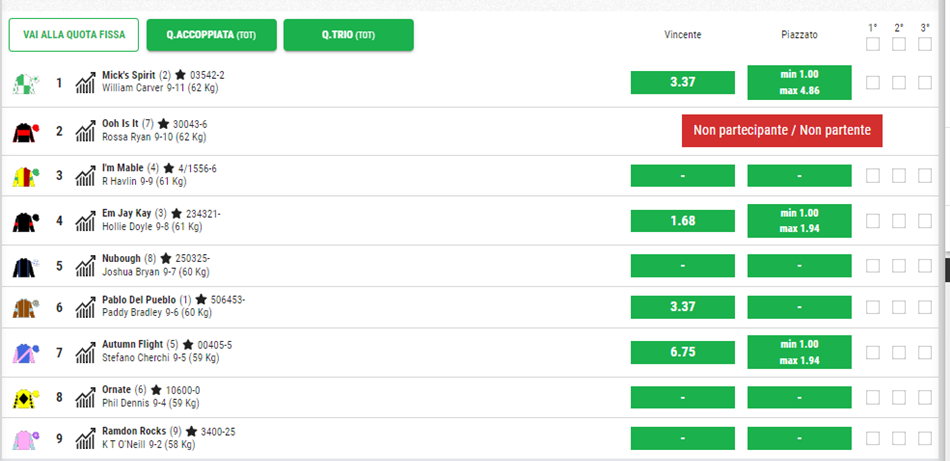950x461 pixels.
Task: Click the red Non partecipante / Non partente label
Action: [x=782, y=131]
